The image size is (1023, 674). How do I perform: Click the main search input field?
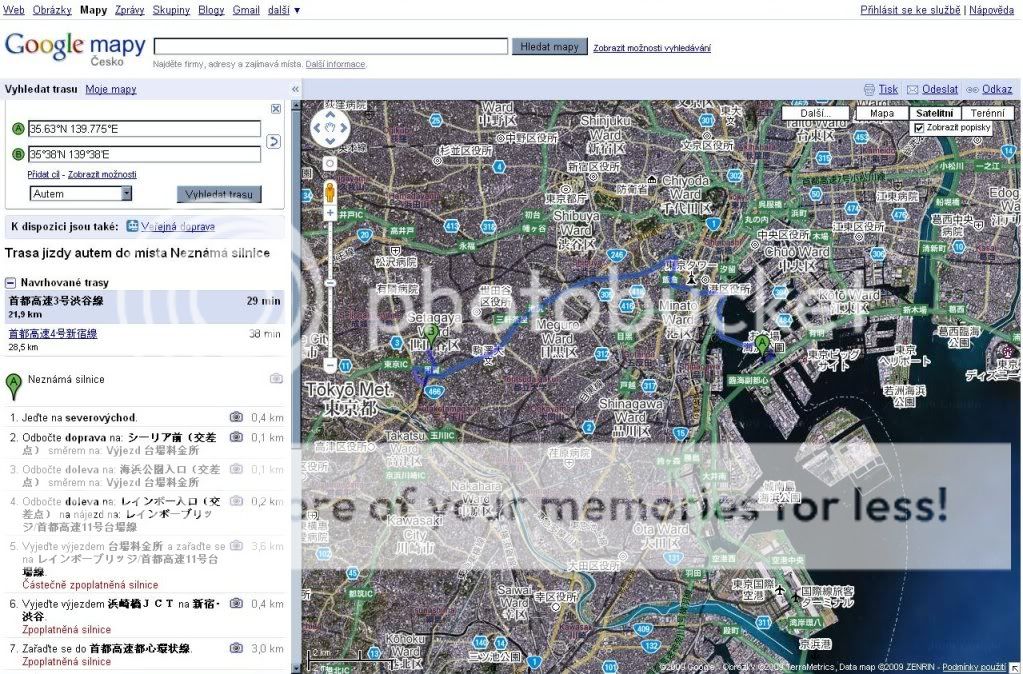click(330, 46)
